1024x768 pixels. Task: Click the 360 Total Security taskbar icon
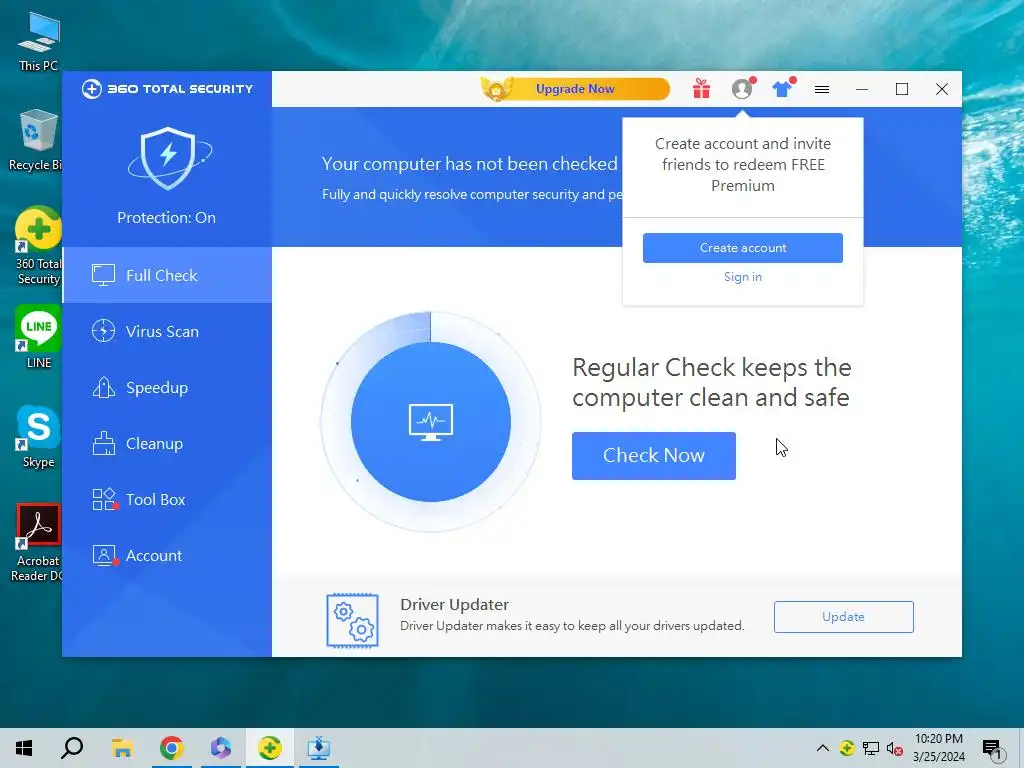(x=270, y=748)
